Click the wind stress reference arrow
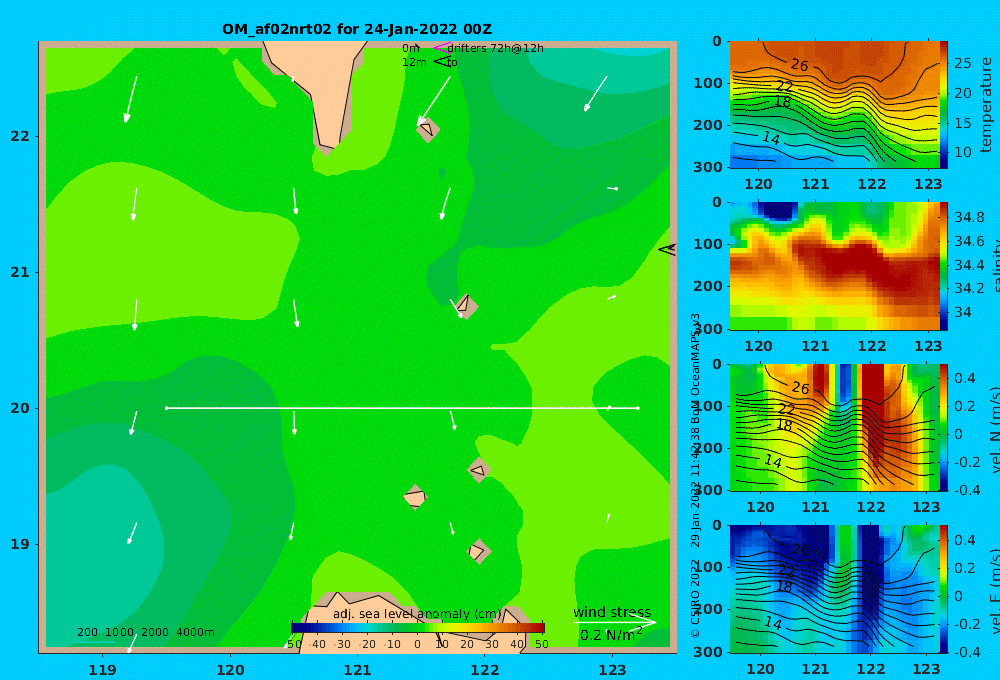This screenshot has height=680, width=1000. (x=615, y=623)
